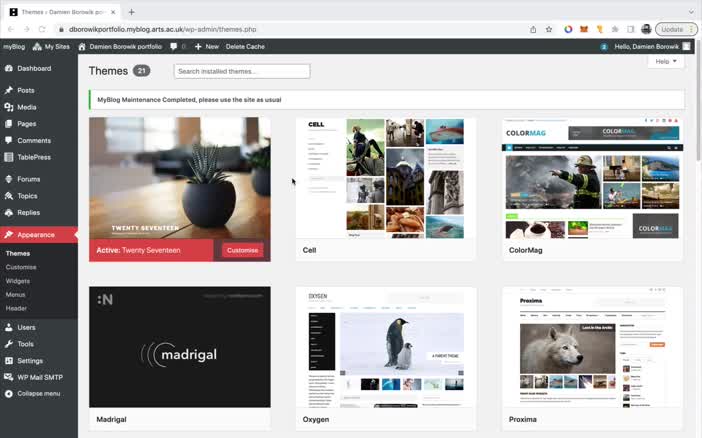Click the Posts pin icon

pyautogui.click(x=9, y=90)
